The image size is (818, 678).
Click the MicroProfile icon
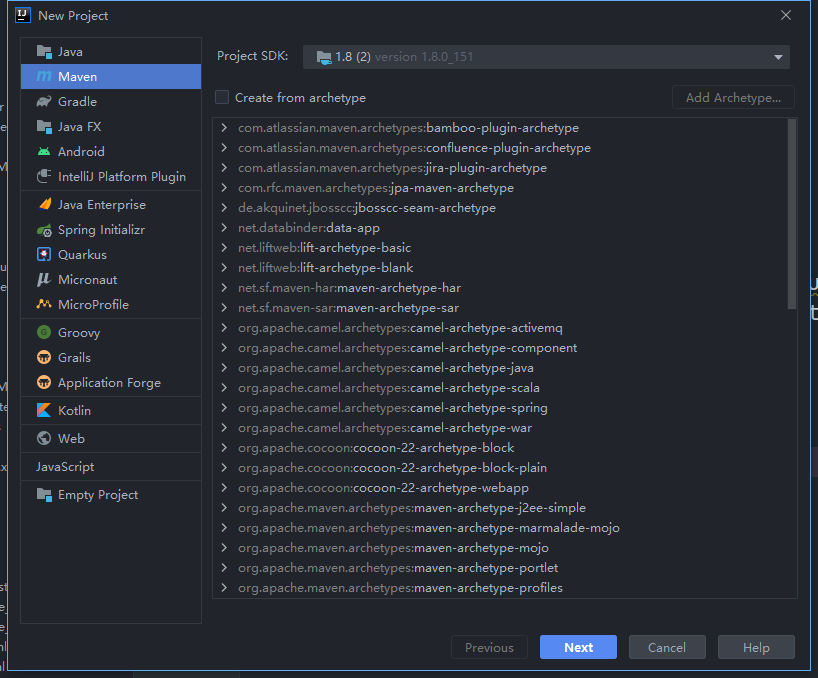(x=44, y=304)
